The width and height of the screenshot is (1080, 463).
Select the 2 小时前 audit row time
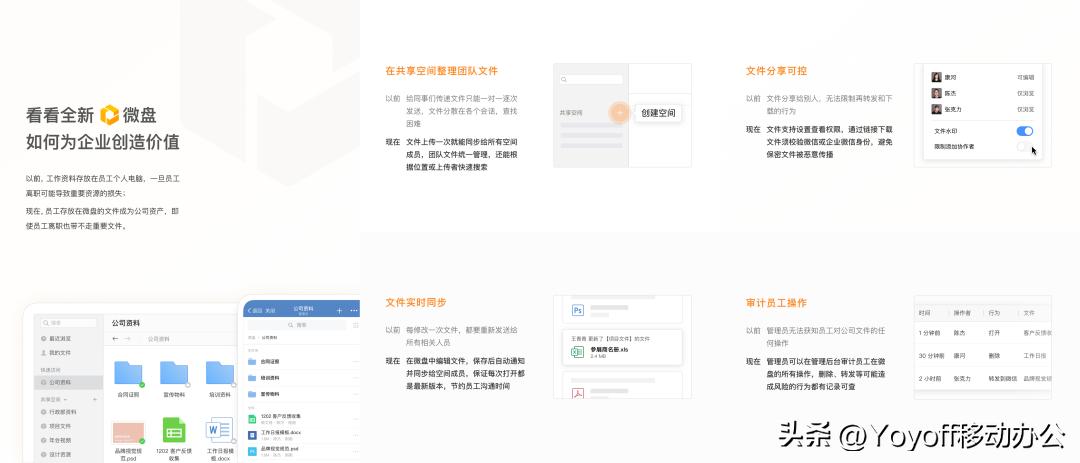930,378
